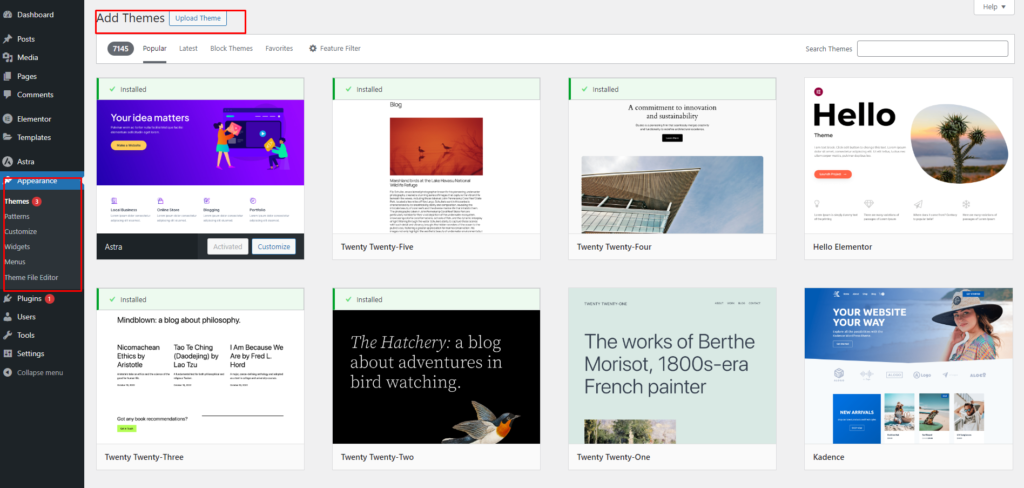Click the Feature Filter link
Viewport: 1024px width, 488px height.
pyautogui.click(x=334, y=48)
